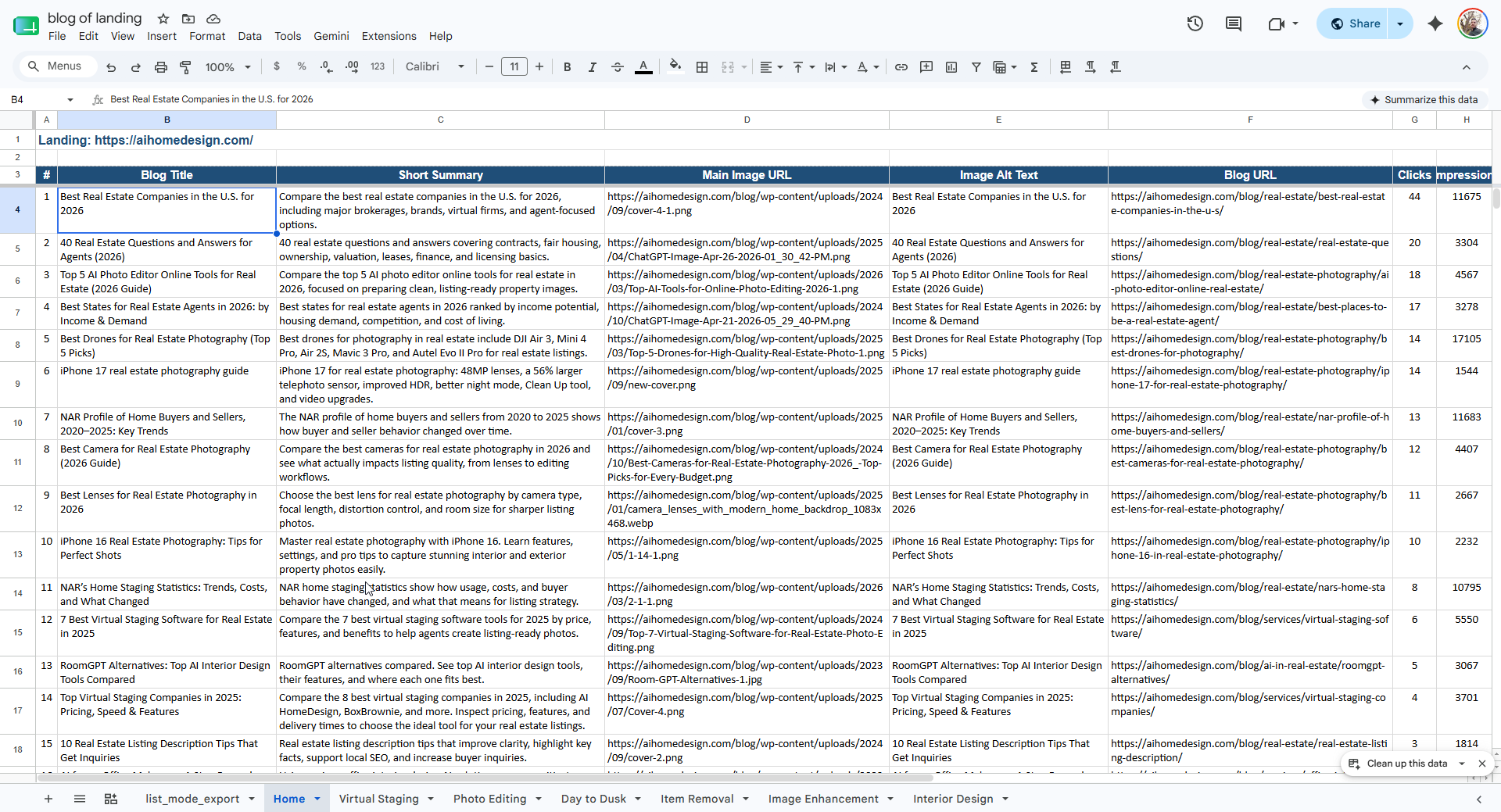
Task: Click Summarize this data button
Action: [1425, 99]
